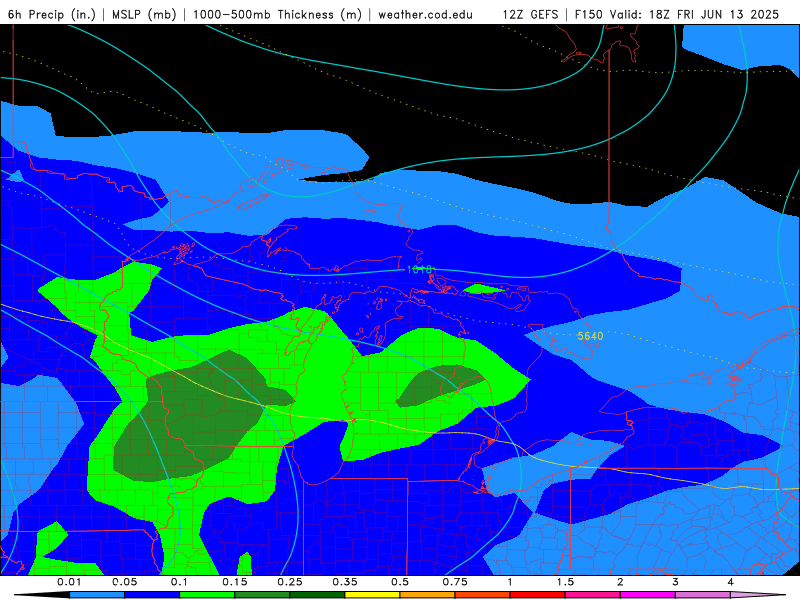Click the "F150 Valid: 18Z FRI JUN 13 2025" text
This screenshot has height=600, width=800.
(x=677, y=14)
